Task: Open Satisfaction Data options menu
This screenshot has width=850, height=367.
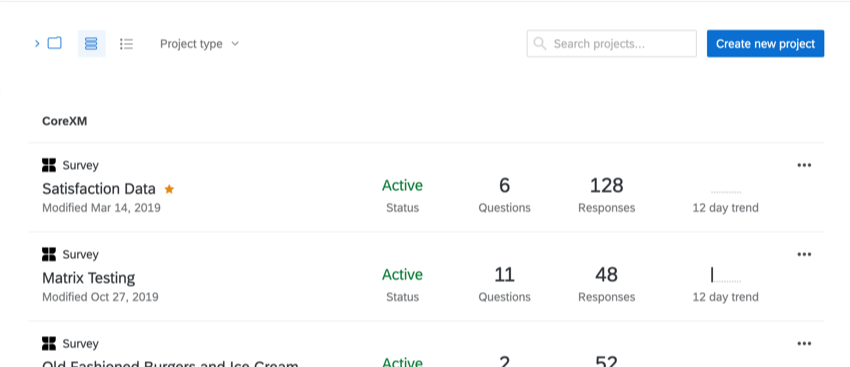Action: click(x=804, y=165)
